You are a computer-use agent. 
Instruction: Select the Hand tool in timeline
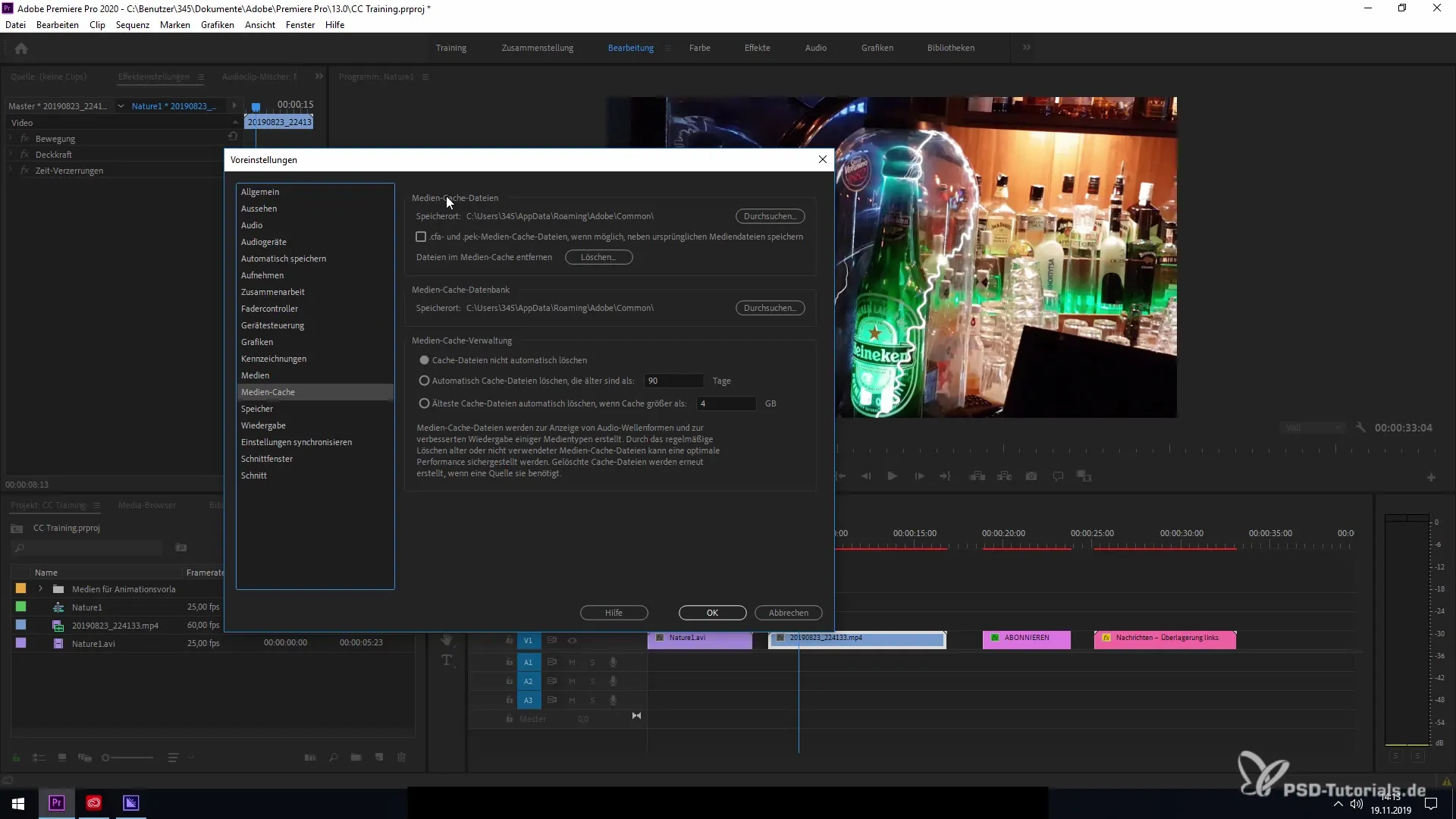(x=447, y=640)
